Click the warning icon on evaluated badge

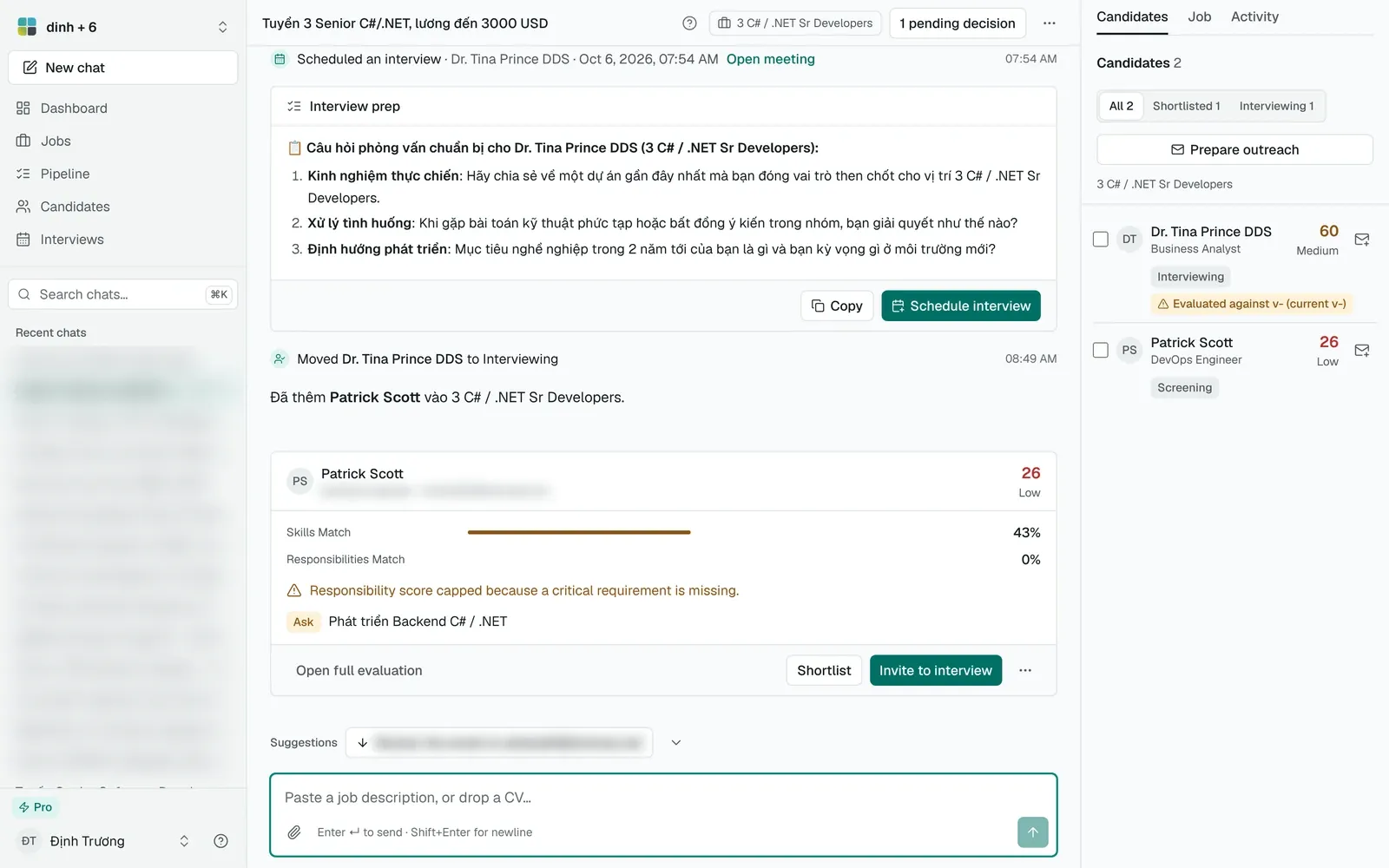click(1162, 304)
